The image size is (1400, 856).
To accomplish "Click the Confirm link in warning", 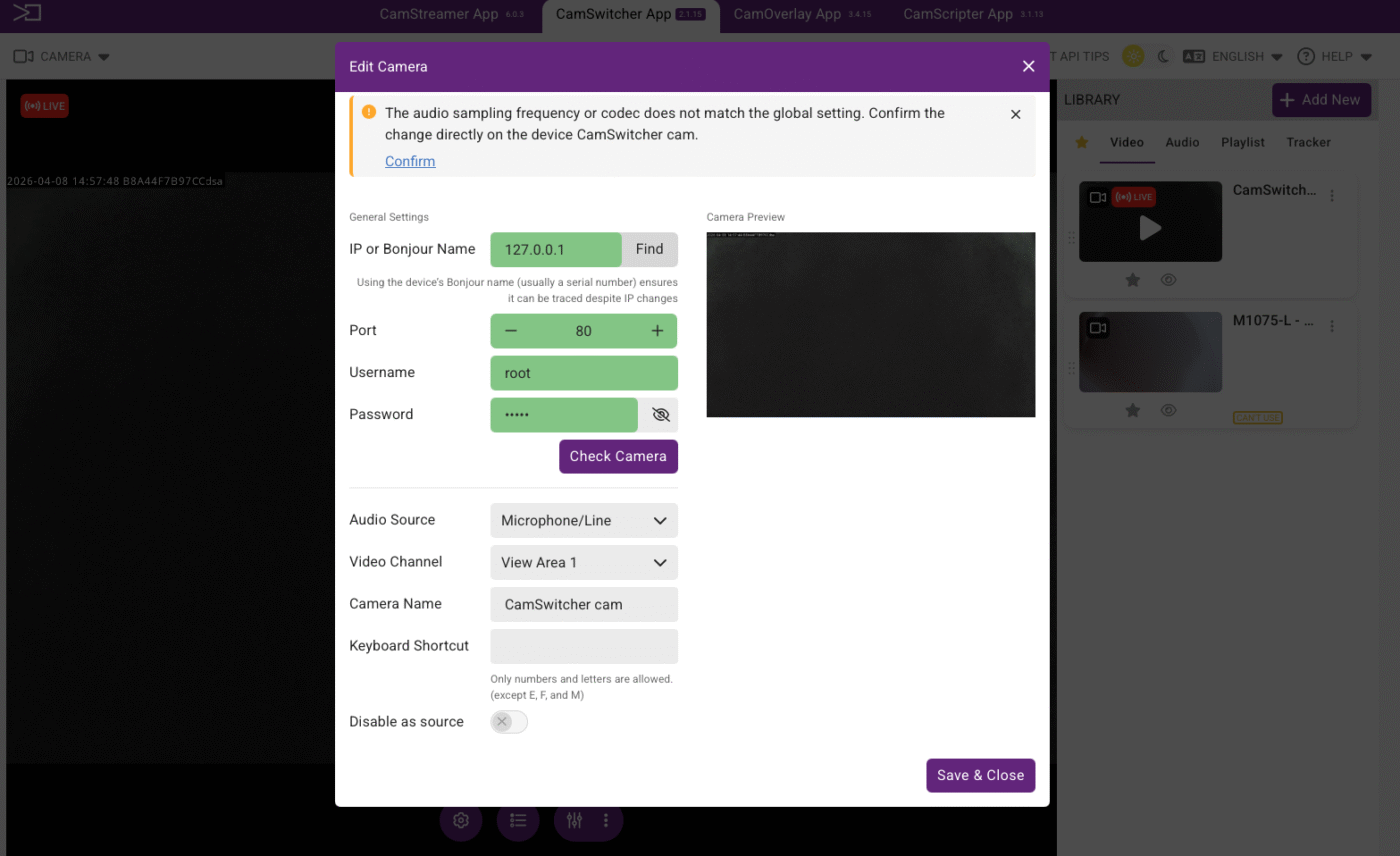I will (x=410, y=162).
